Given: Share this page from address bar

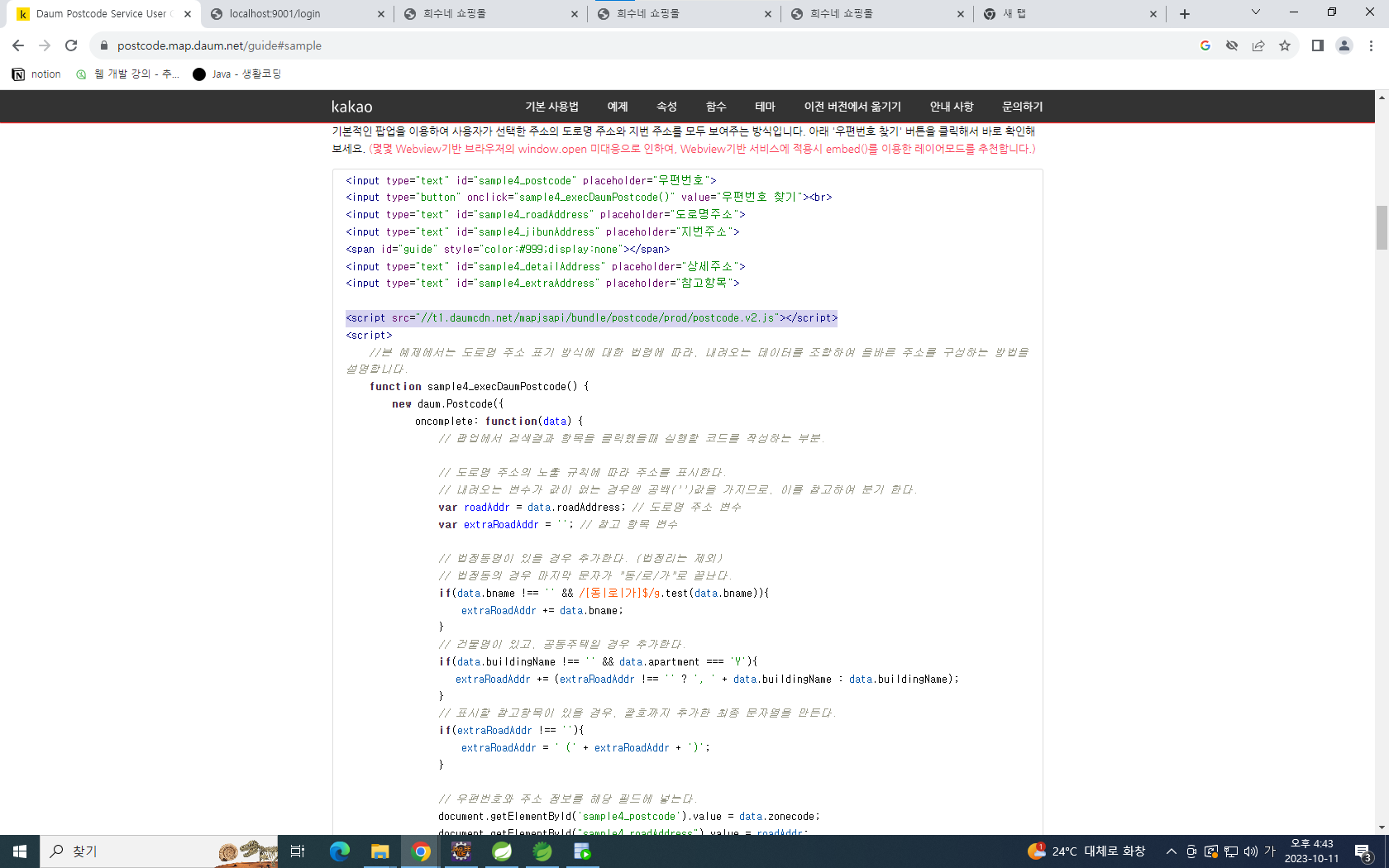Looking at the screenshot, I should point(1258,45).
